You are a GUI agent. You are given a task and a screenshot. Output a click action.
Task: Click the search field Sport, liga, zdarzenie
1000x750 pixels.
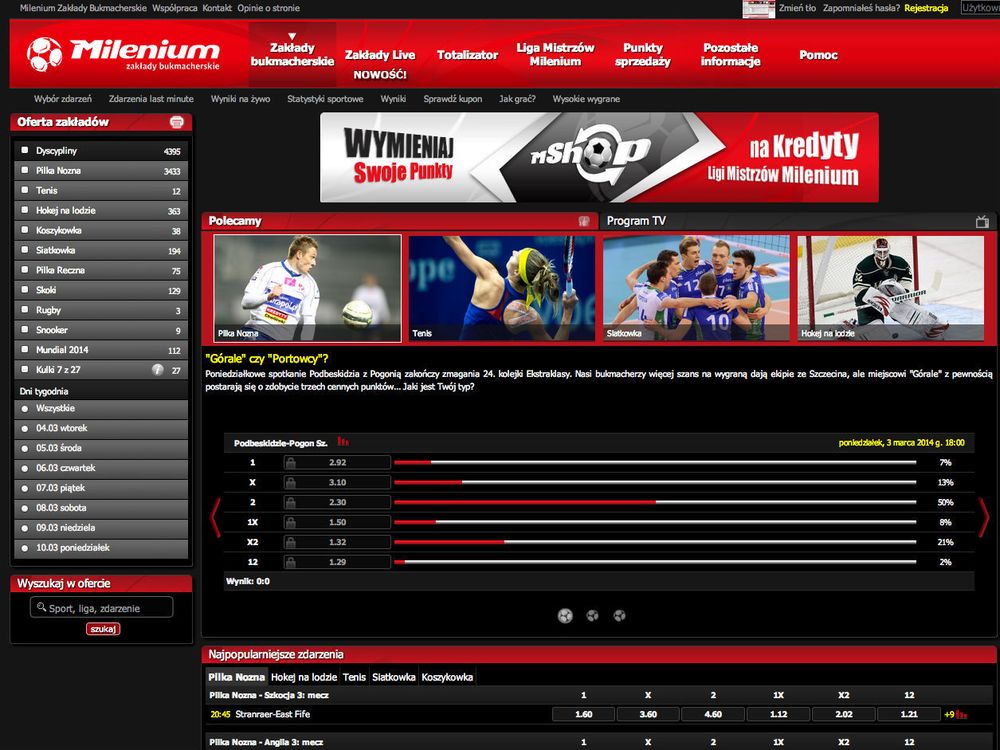[x=101, y=607]
